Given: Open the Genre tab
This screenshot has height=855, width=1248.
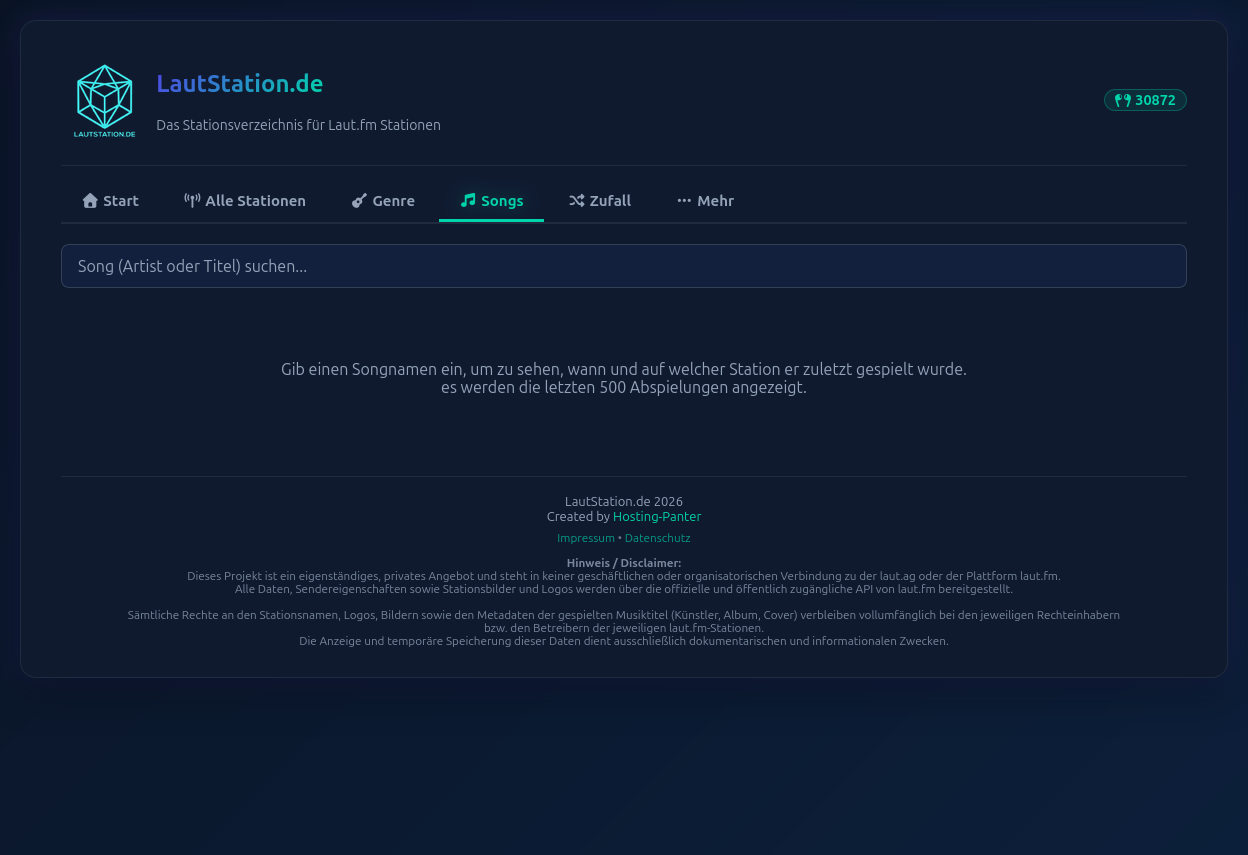Looking at the screenshot, I should [383, 201].
